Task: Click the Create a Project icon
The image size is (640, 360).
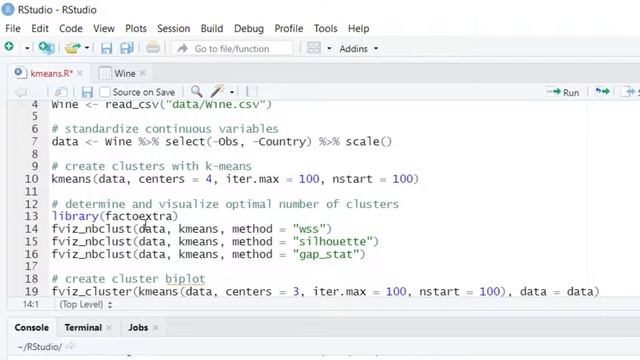Action: click(46, 48)
